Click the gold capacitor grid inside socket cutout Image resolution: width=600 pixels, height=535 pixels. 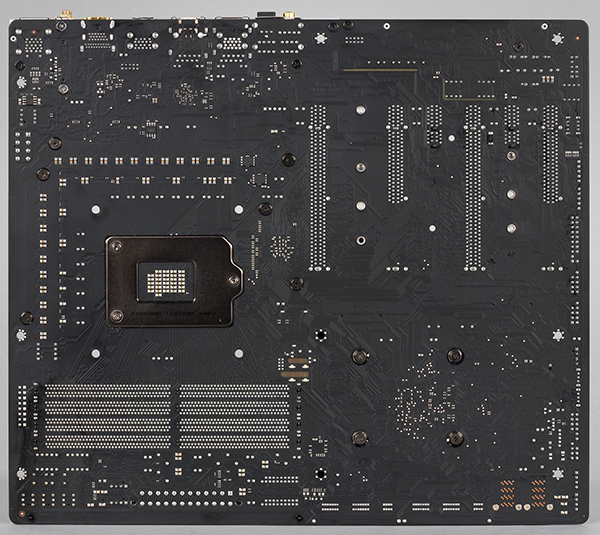coord(166,282)
